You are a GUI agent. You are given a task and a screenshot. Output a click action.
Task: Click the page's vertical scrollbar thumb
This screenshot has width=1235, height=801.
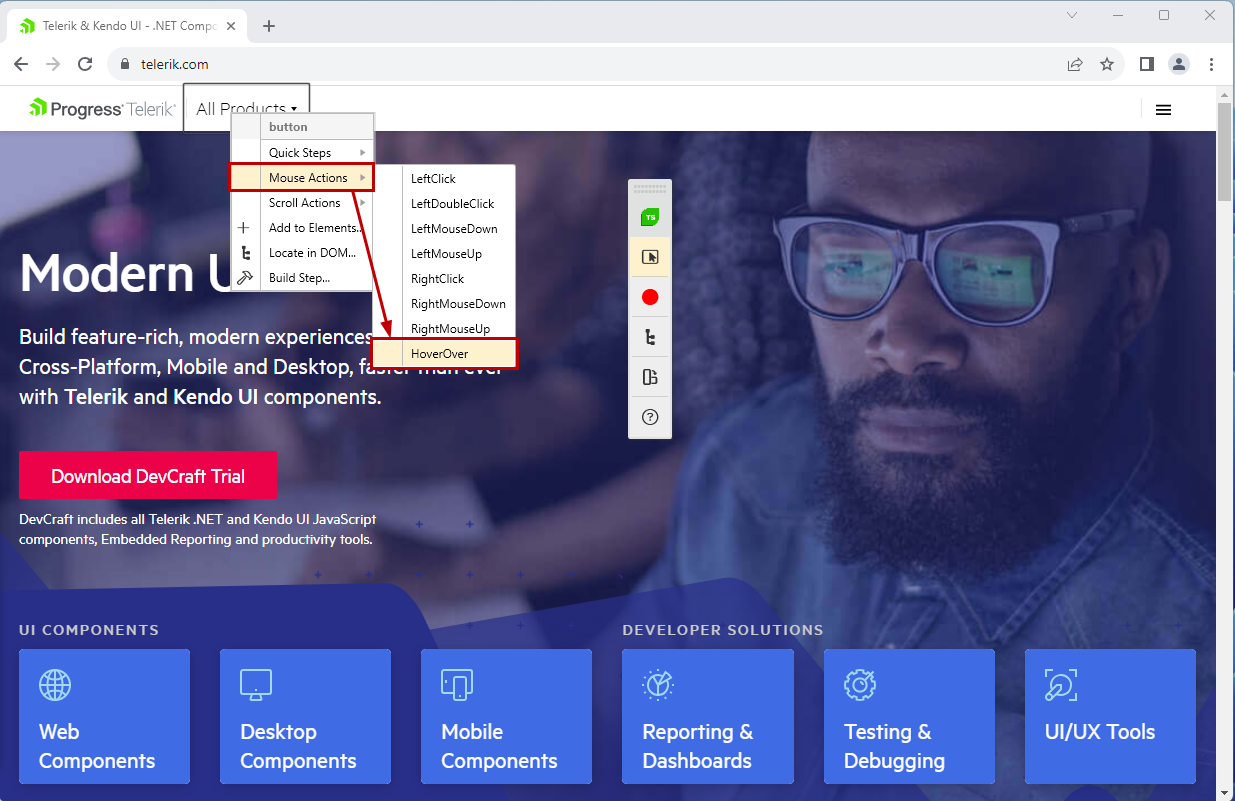coord(1225,152)
